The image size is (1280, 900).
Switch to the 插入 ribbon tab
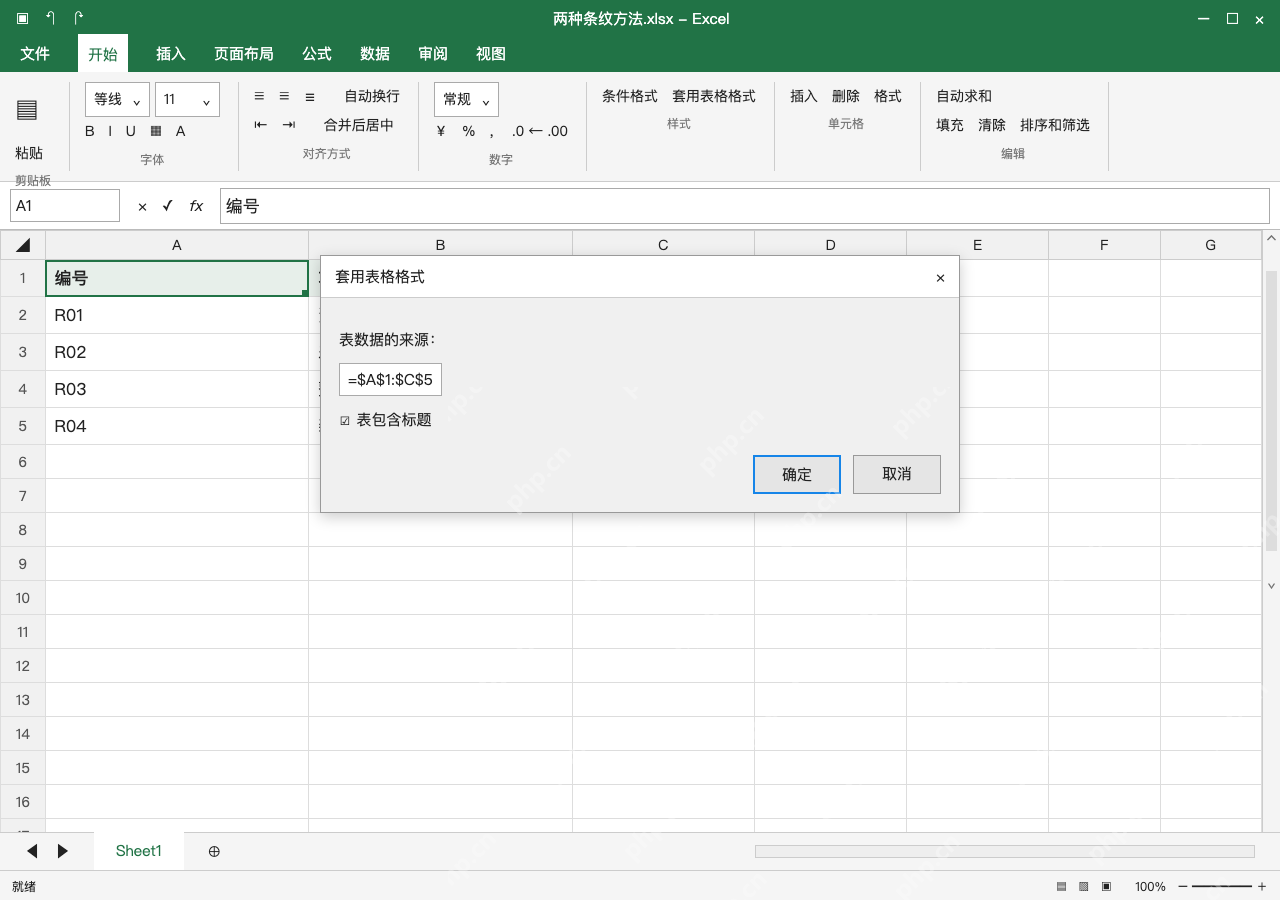tap(171, 54)
